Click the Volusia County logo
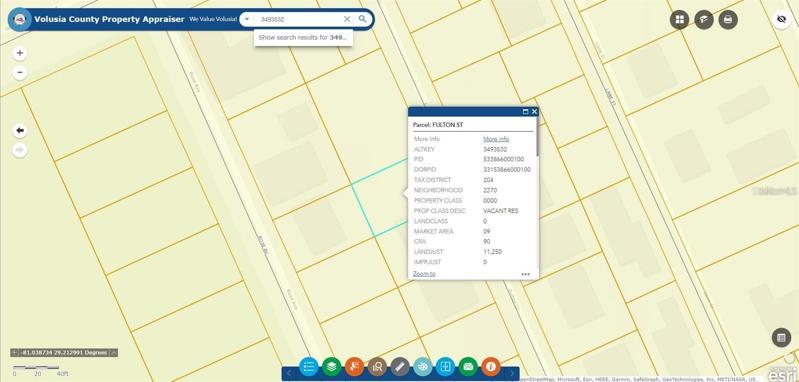Image resolution: width=799 pixels, height=382 pixels. point(20,19)
